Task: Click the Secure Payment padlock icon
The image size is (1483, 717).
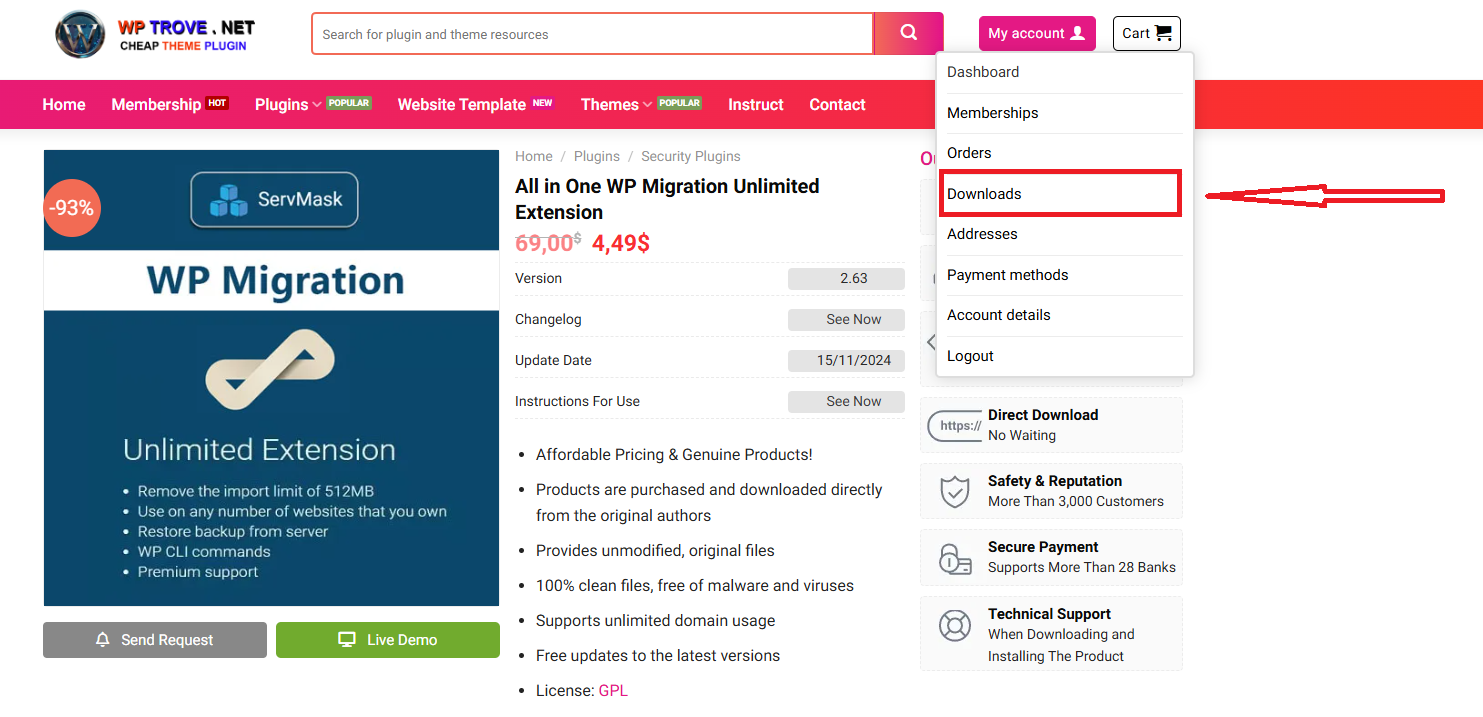Action: (954, 557)
